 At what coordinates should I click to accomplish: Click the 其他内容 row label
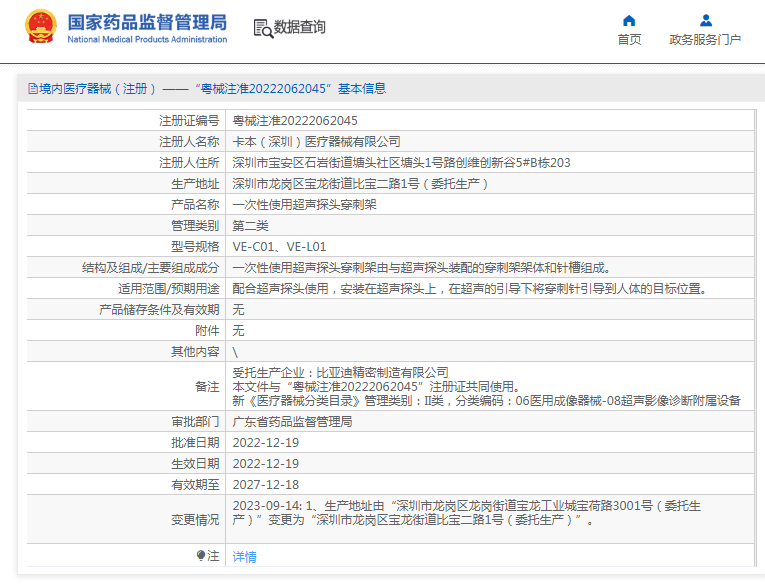pos(195,351)
